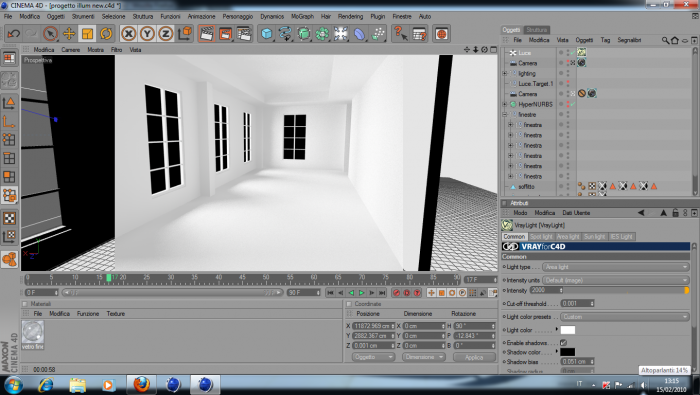Toggle visibility dots of soffitto object
Screen dimensions: 700x395
pyautogui.click(x=568, y=187)
